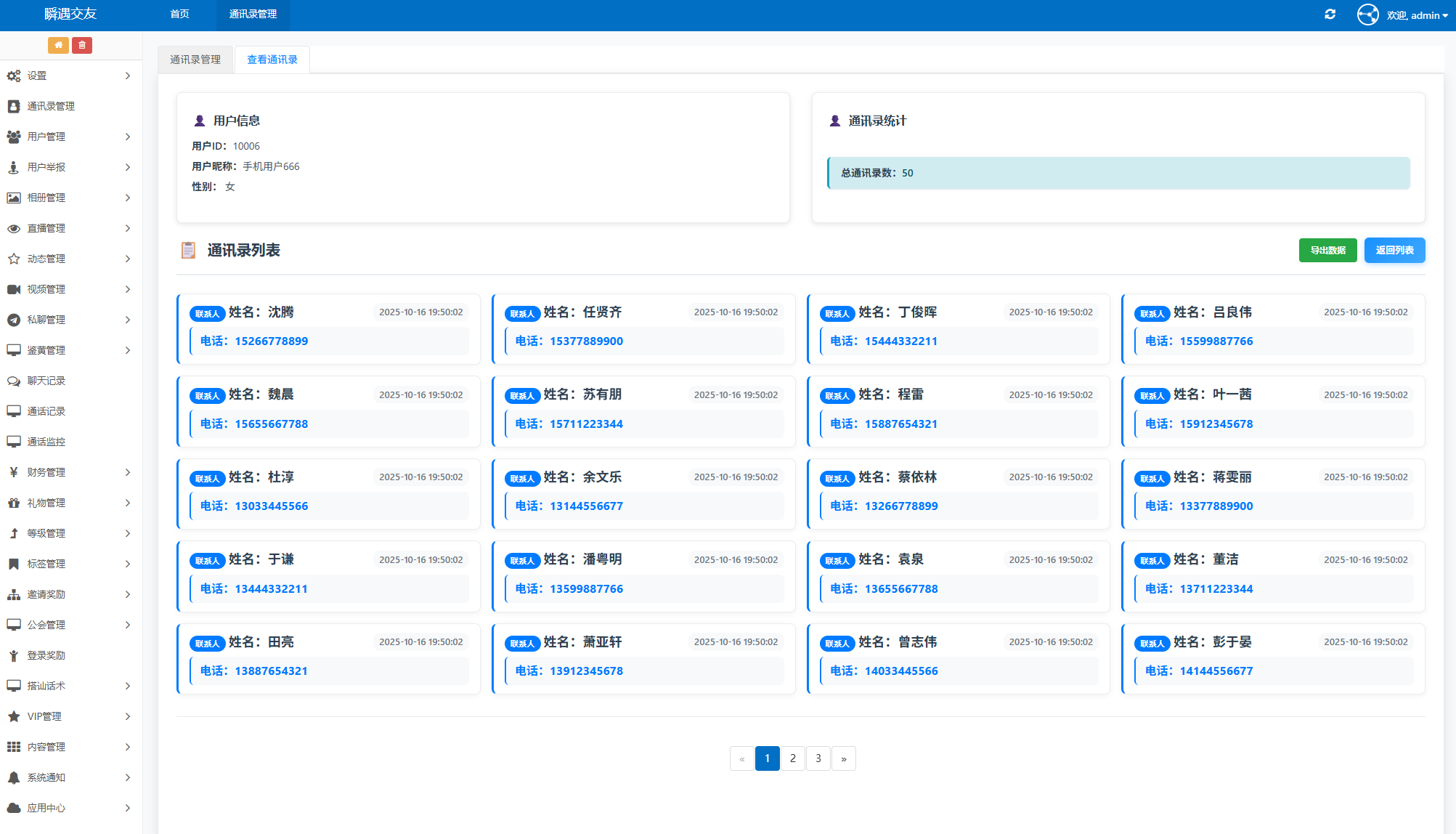Click the admin avatar icon
This screenshot has height=834, width=1456.
click(1367, 15)
